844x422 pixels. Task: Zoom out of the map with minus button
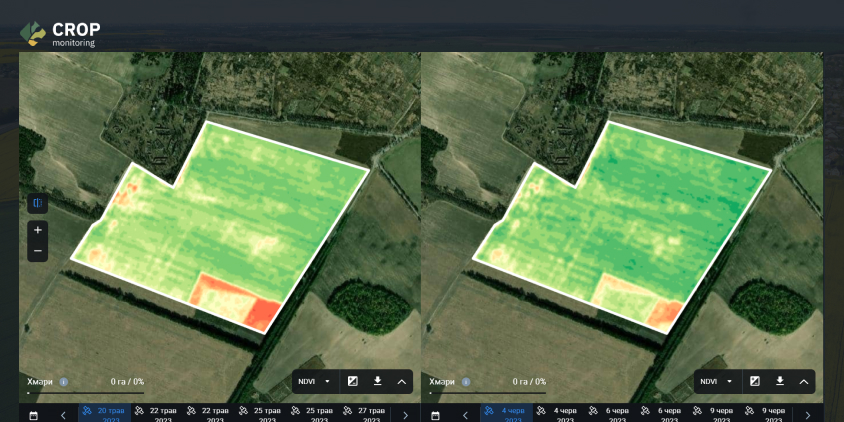(38, 251)
